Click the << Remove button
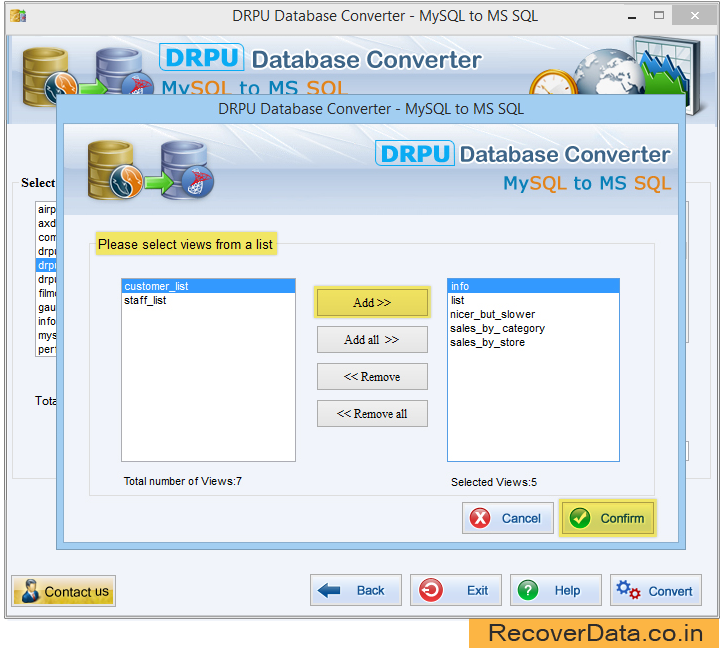This screenshot has height=650, width=723. 372,377
